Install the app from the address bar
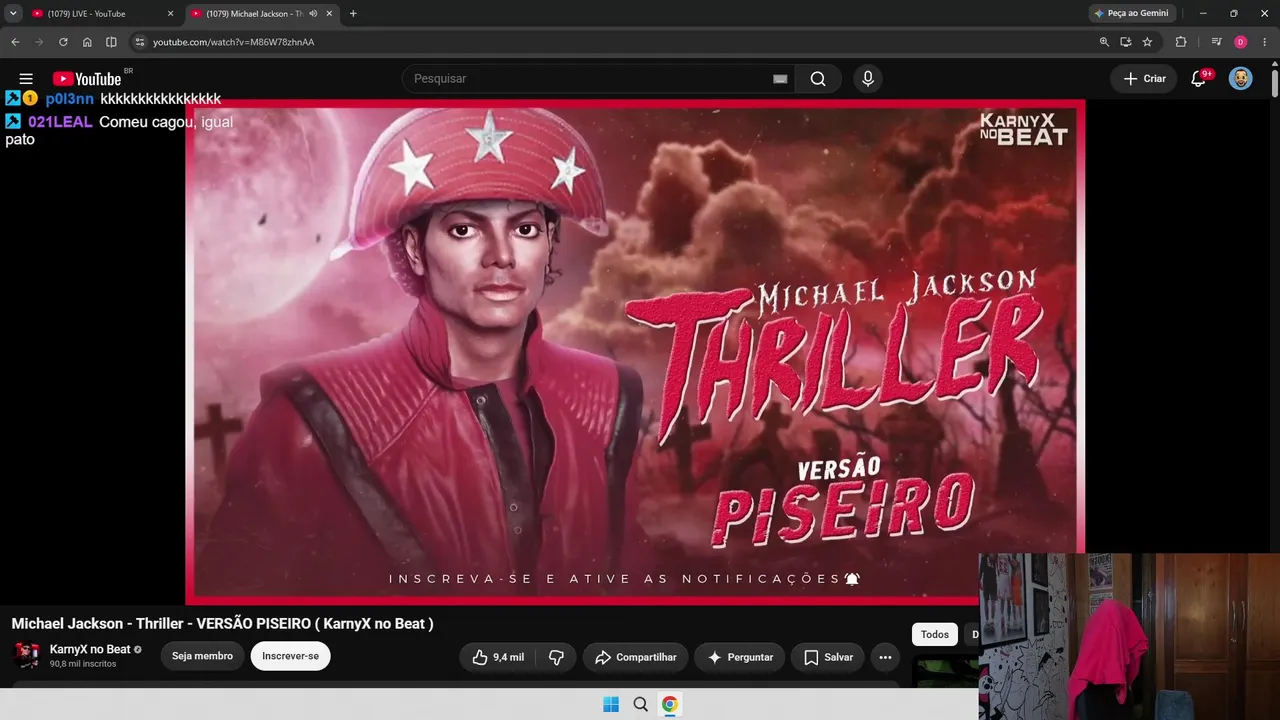 point(1126,42)
